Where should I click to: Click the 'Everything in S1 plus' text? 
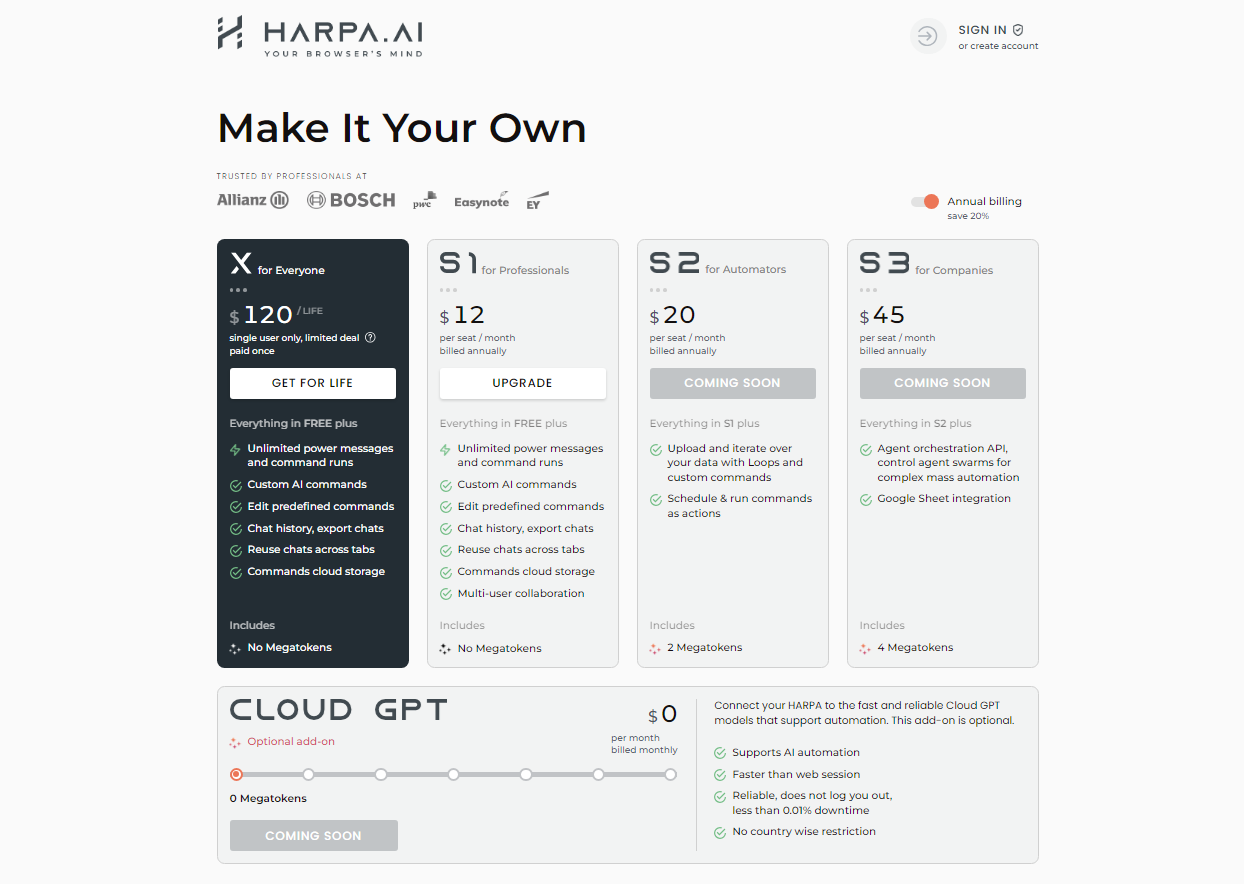(x=705, y=424)
